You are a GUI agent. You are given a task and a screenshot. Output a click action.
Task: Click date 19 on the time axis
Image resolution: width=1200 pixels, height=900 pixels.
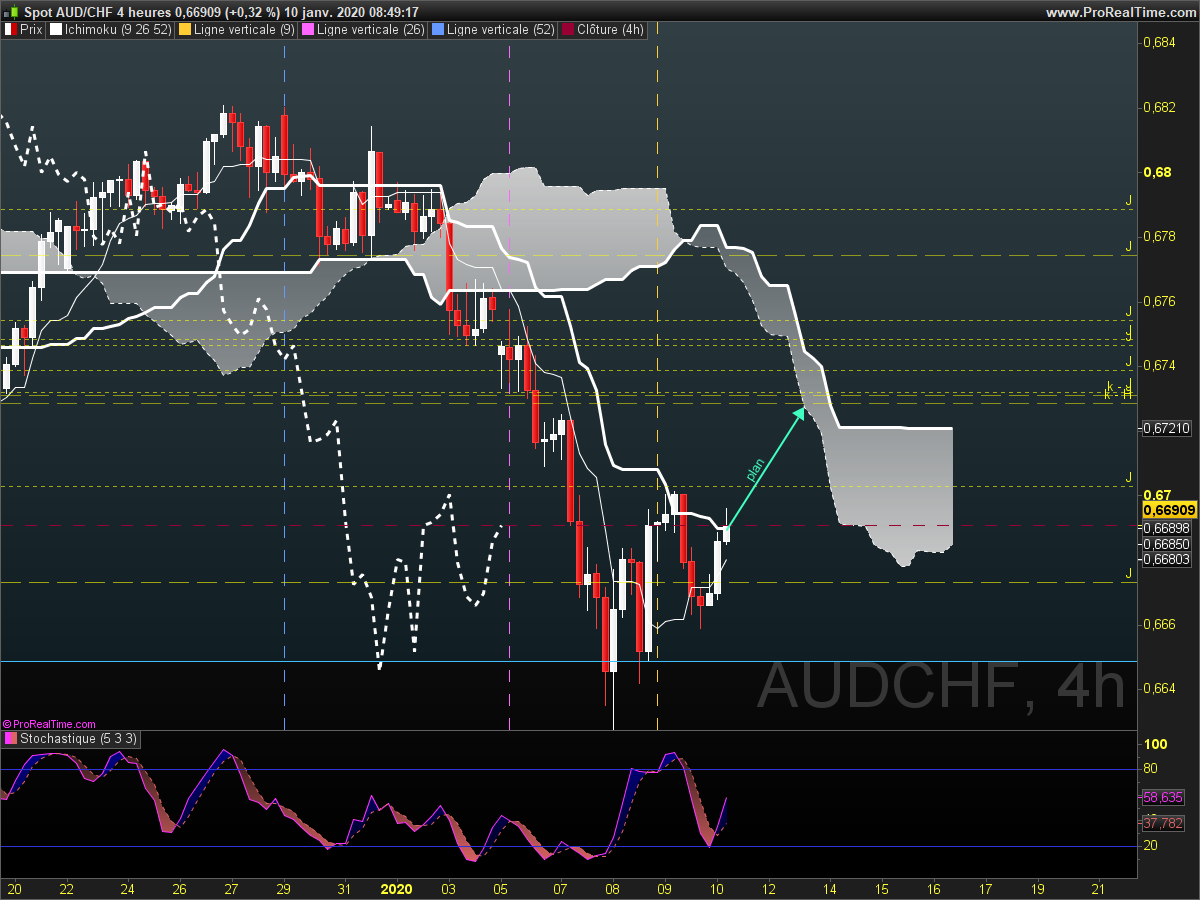(1038, 889)
